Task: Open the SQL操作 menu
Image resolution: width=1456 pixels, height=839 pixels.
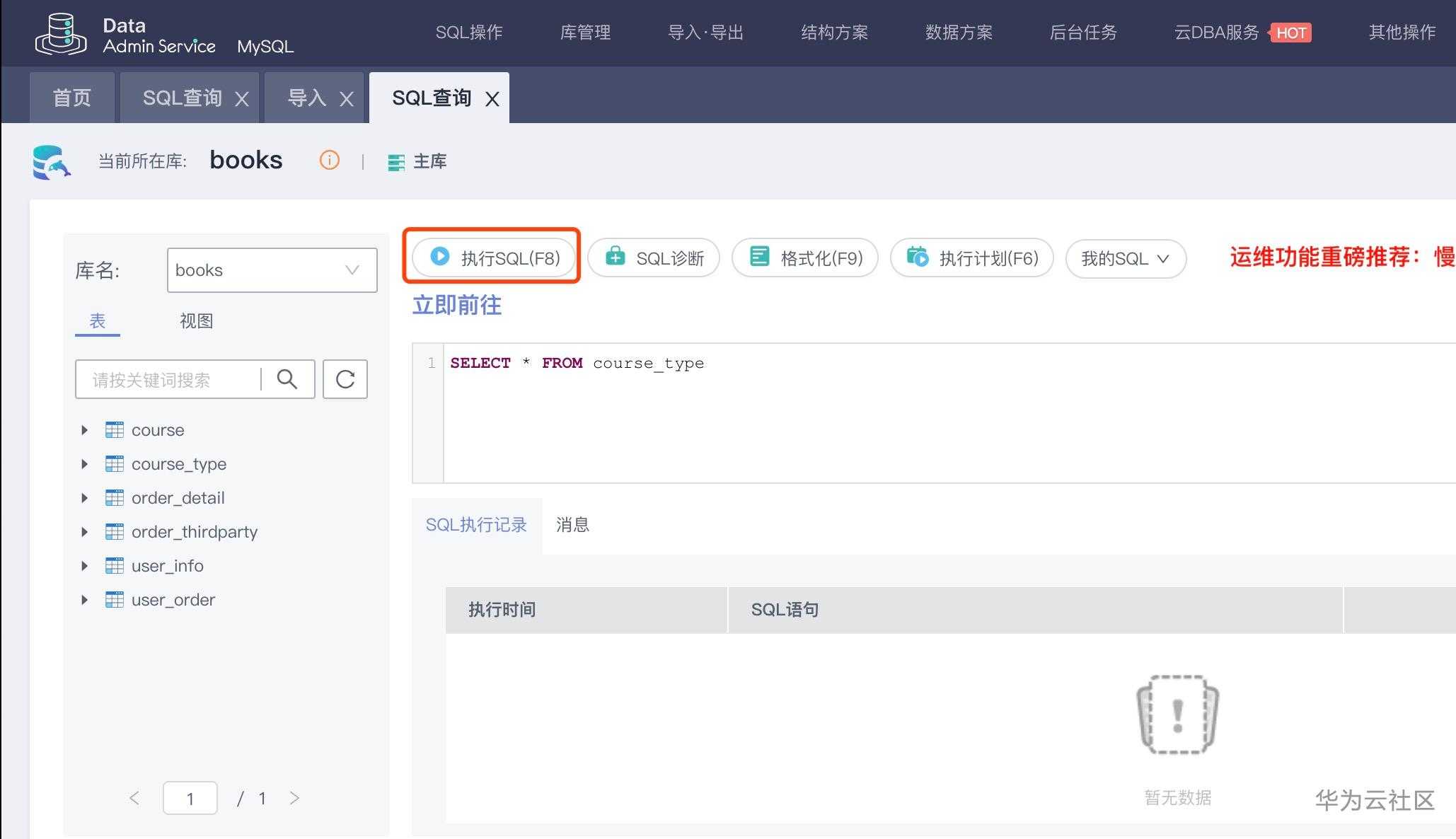Action: coord(469,33)
